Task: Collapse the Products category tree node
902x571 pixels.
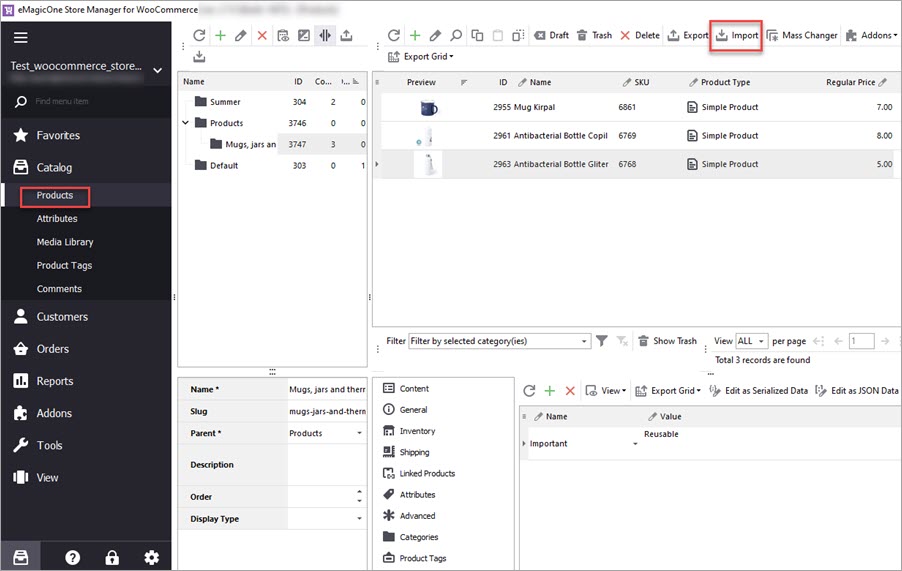Action: [186, 123]
